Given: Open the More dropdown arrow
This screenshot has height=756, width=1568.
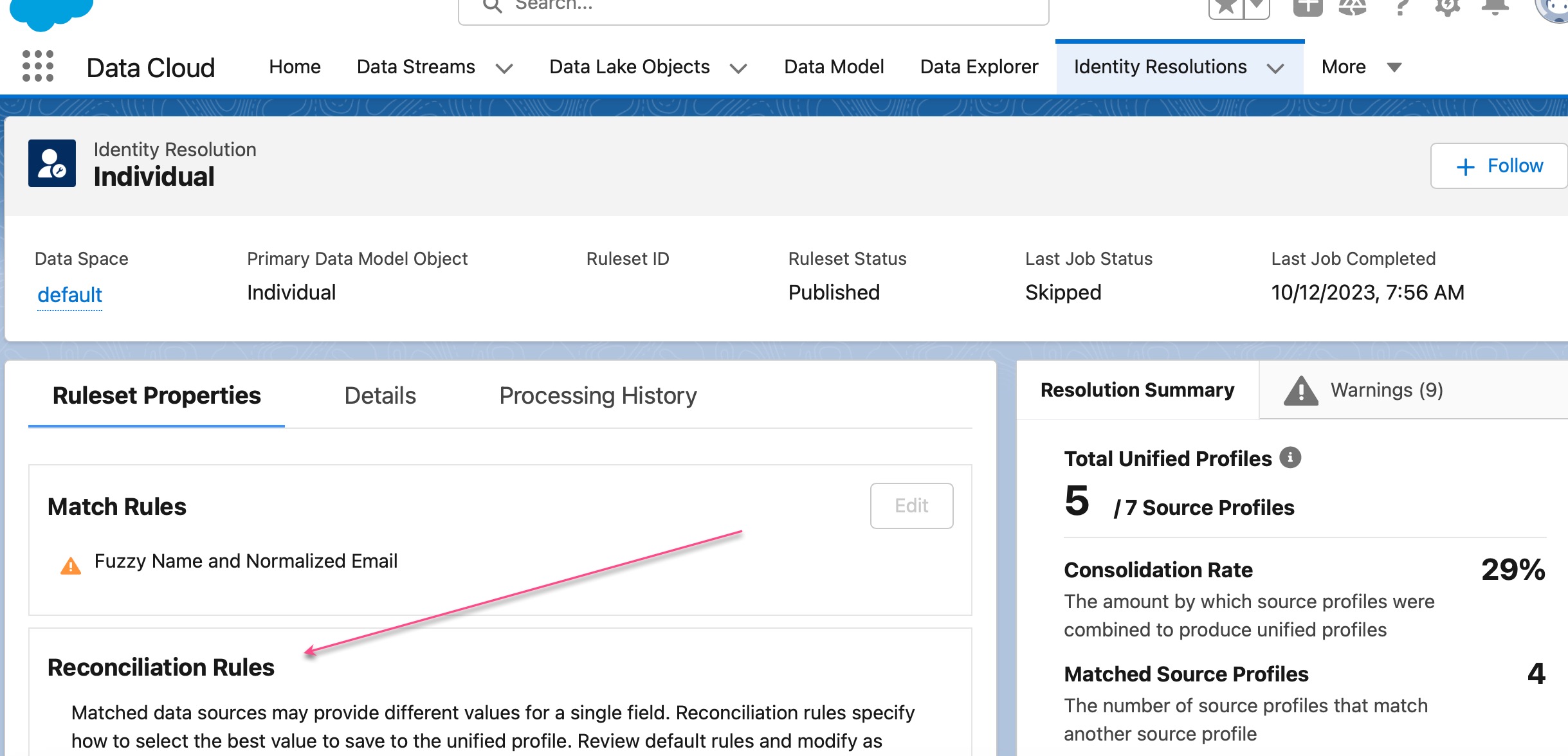Looking at the screenshot, I should click(x=1394, y=67).
